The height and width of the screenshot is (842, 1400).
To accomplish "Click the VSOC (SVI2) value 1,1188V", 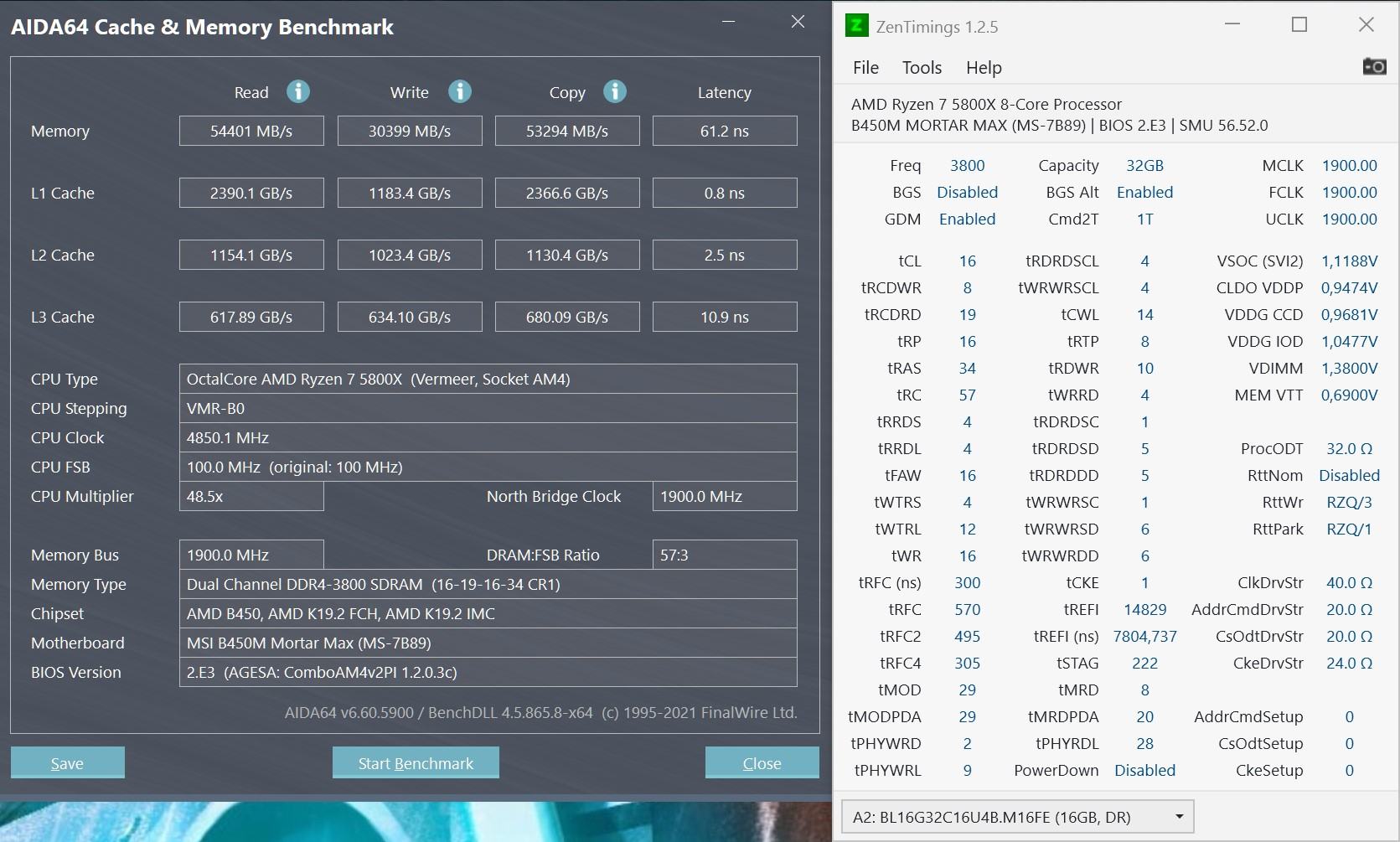I will click(x=1349, y=261).
